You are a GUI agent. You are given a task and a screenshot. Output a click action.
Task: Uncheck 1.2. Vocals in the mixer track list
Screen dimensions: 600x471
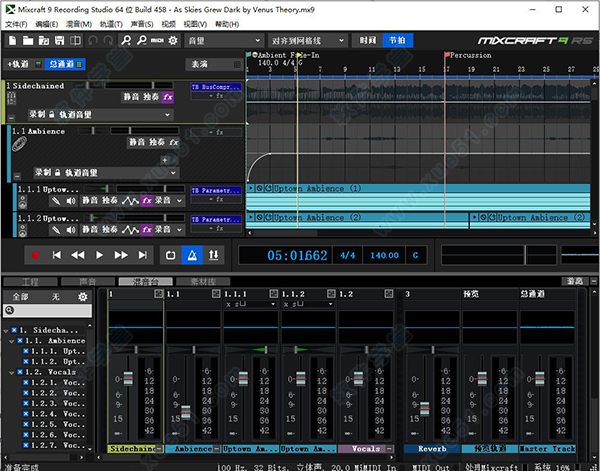[x=20, y=372]
